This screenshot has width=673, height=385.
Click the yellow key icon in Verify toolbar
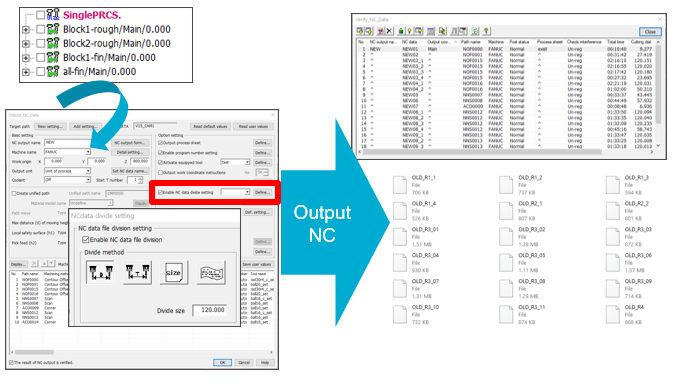pos(486,31)
